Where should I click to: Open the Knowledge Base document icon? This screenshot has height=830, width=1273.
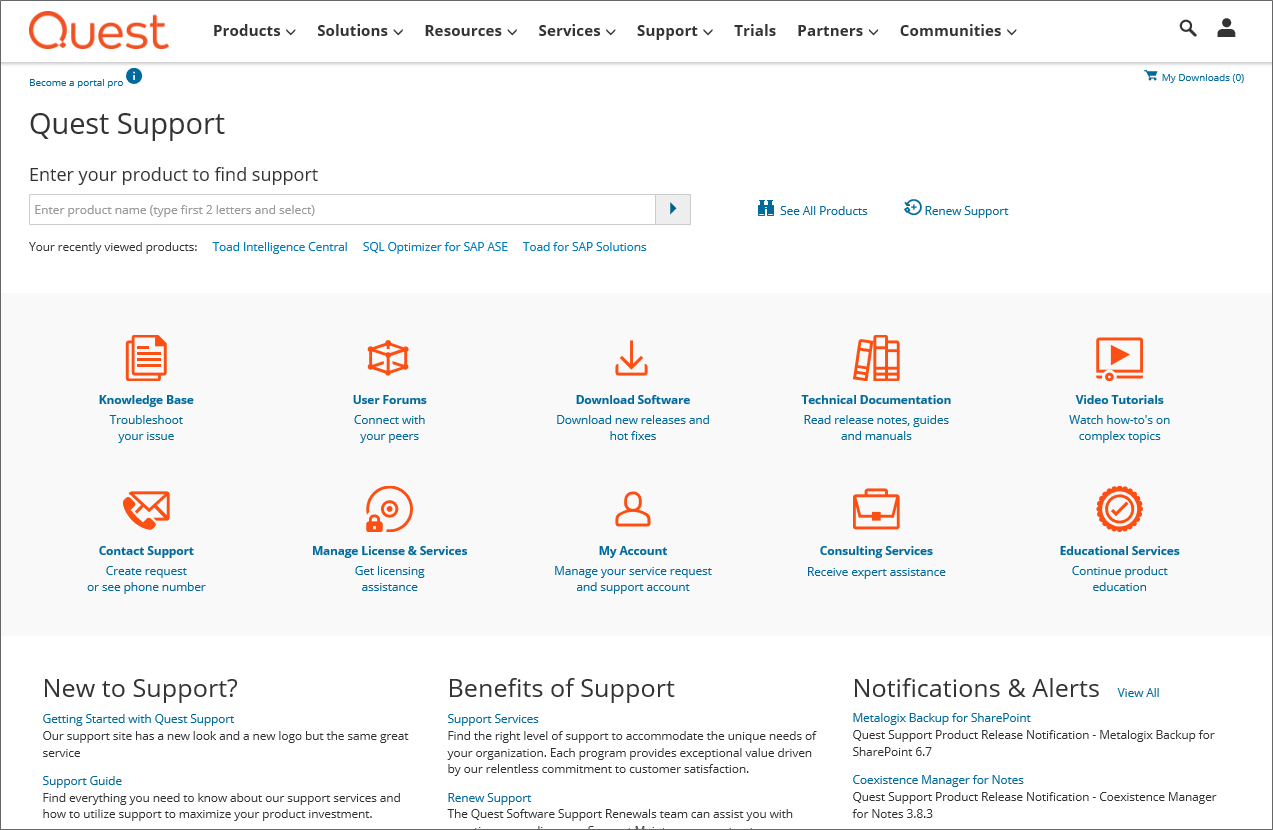146,358
